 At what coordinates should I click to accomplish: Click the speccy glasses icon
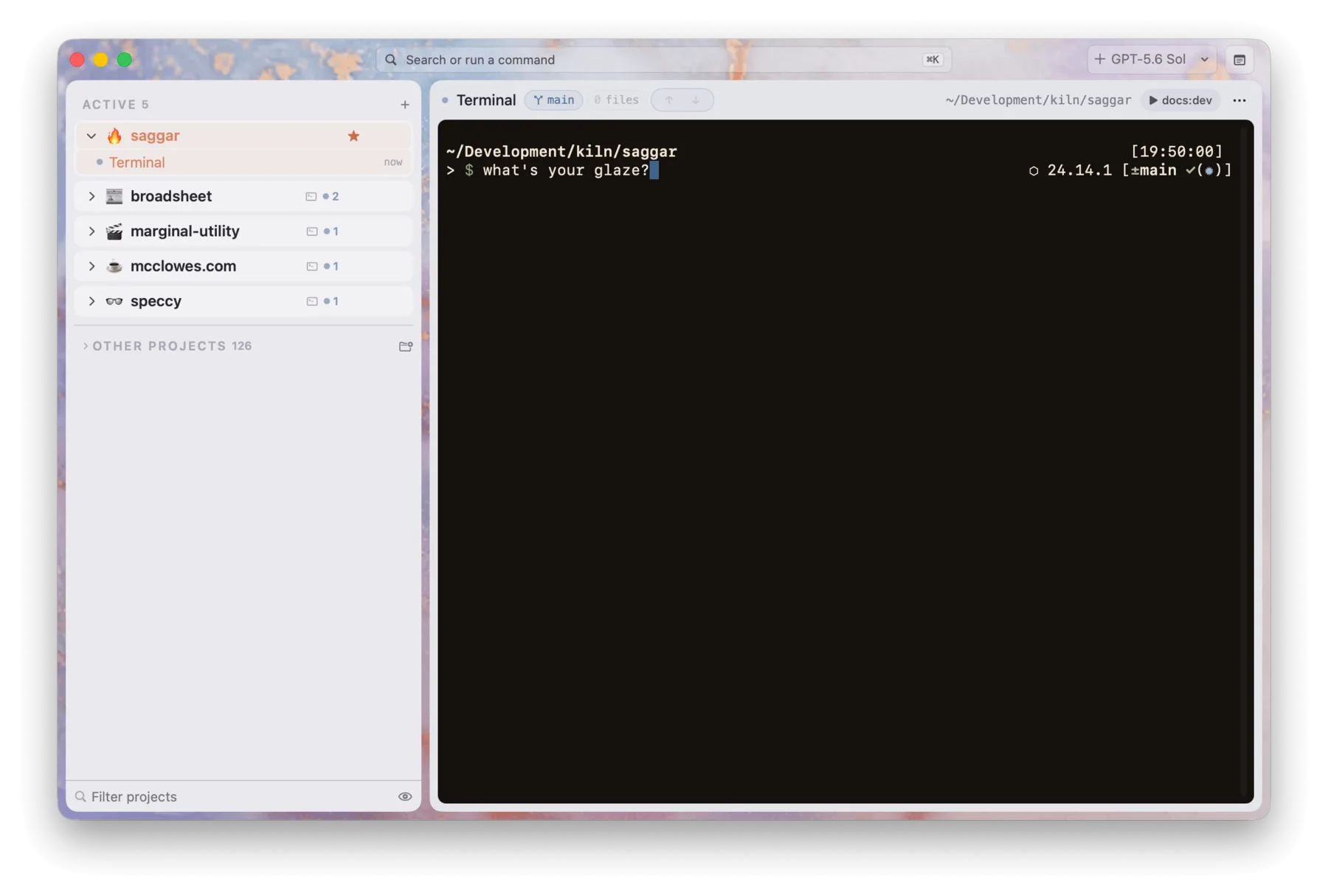tap(114, 301)
